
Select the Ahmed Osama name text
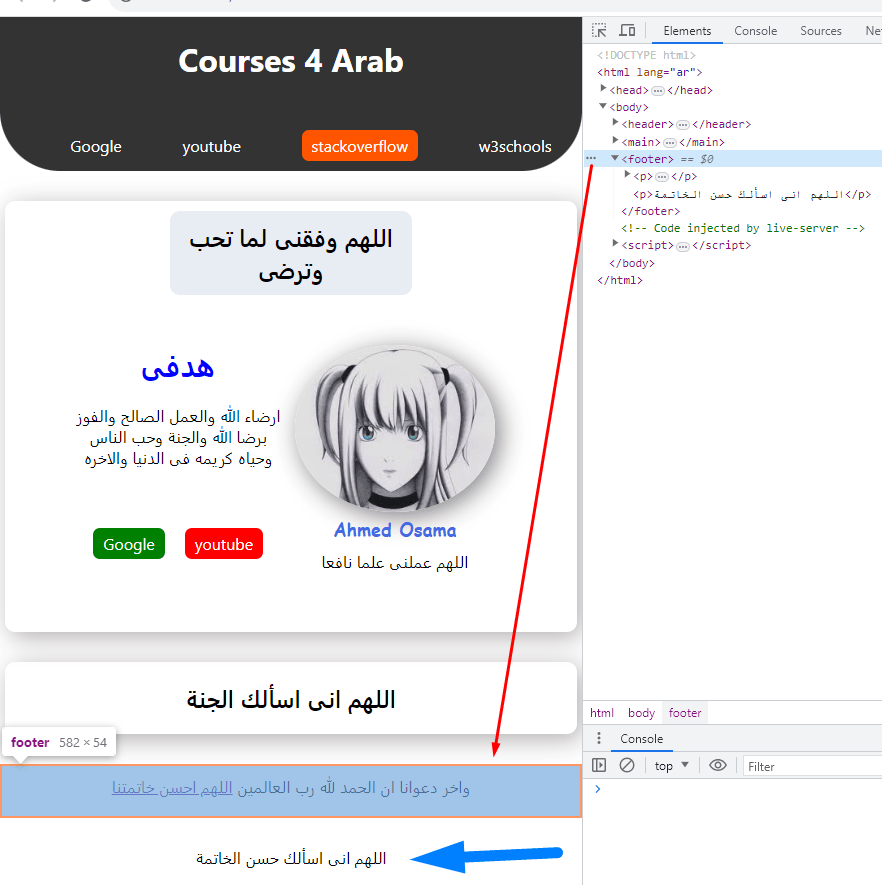(x=395, y=530)
